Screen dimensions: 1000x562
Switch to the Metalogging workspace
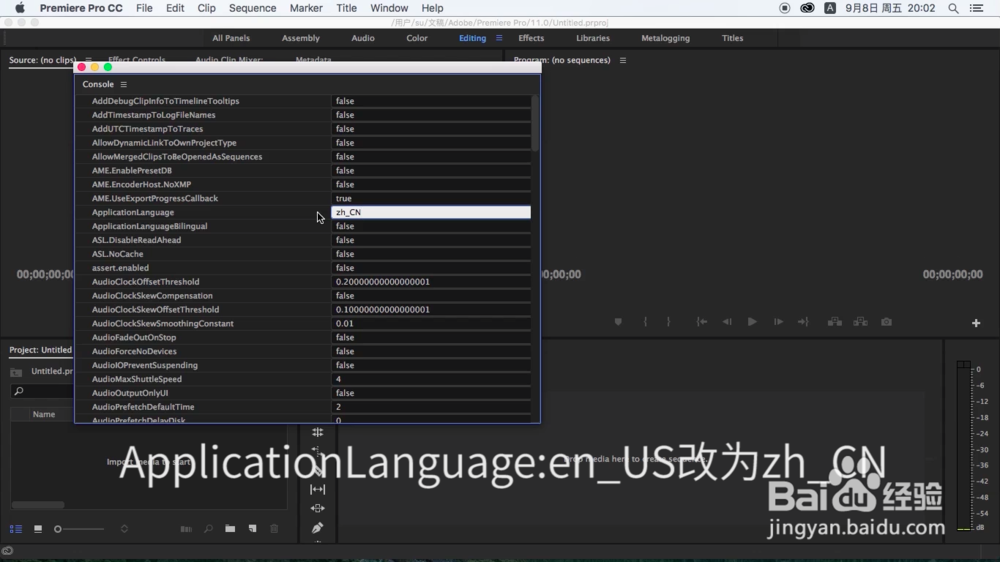(665, 38)
